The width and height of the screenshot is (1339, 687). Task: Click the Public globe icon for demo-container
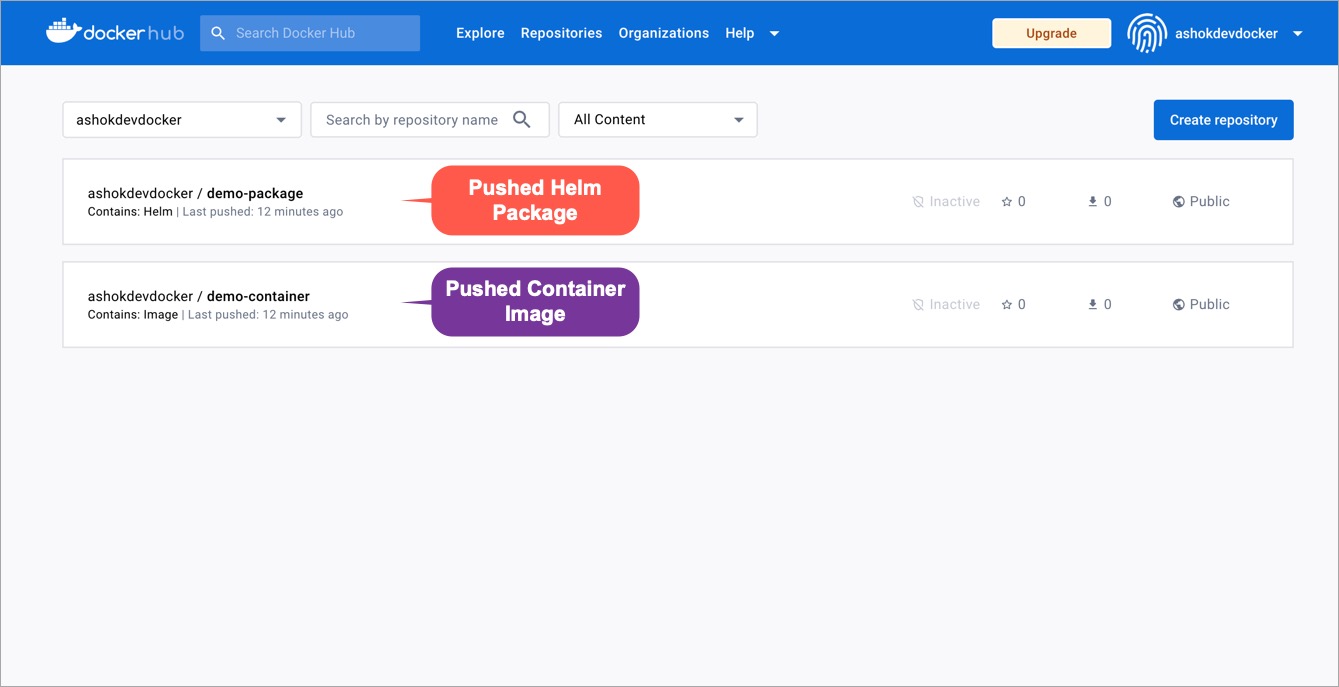[1179, 305]
